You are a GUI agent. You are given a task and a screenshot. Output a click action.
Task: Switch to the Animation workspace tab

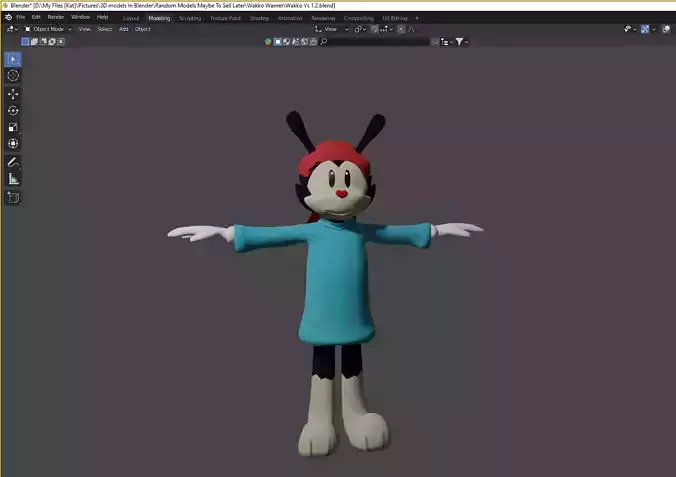[x=290, y=18]
